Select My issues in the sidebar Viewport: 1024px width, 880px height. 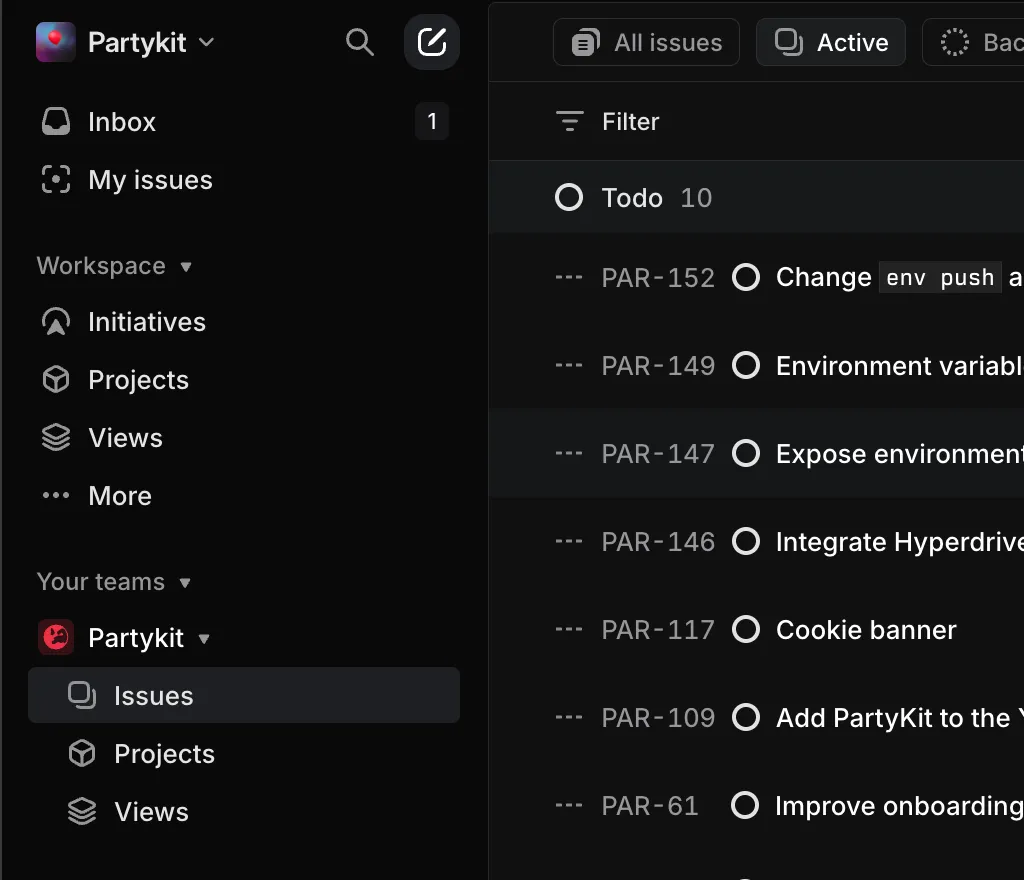150,180
